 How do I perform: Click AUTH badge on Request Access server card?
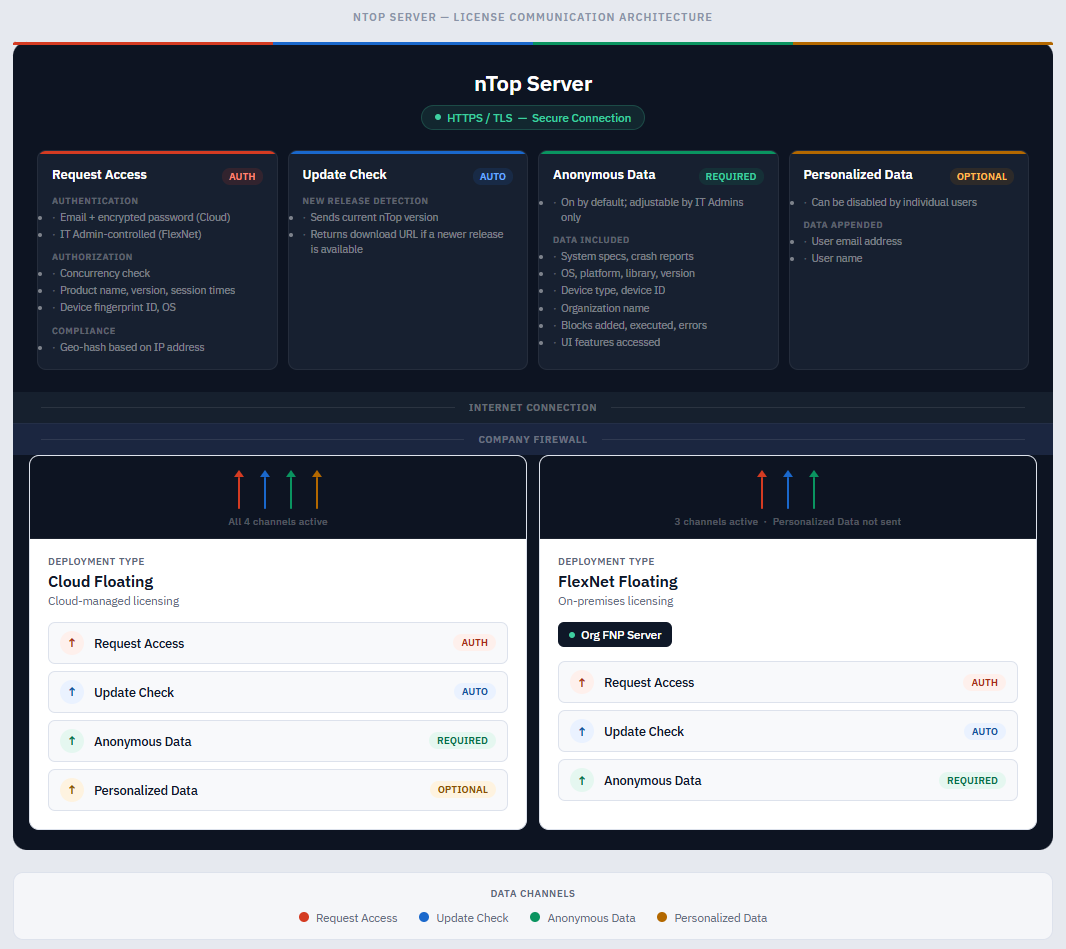(242, 176)
